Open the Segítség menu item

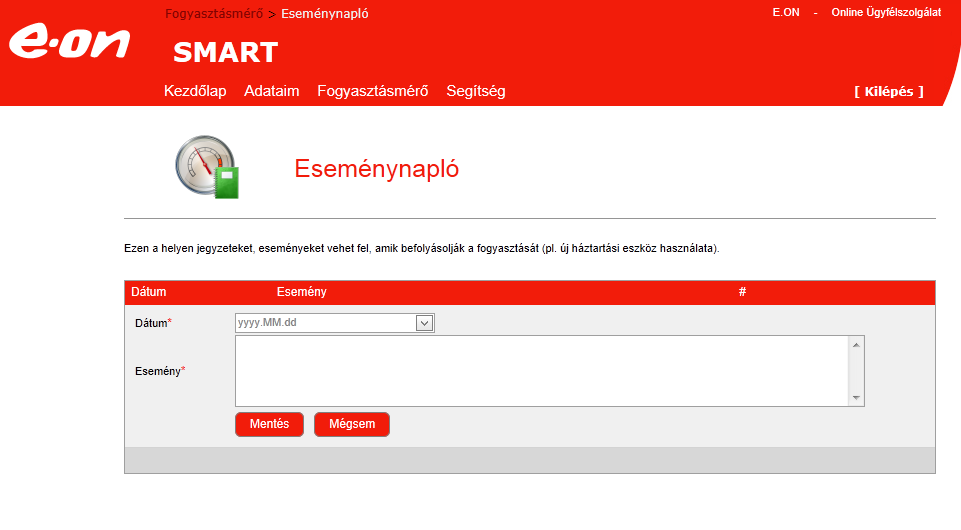[x=476, y=91]
